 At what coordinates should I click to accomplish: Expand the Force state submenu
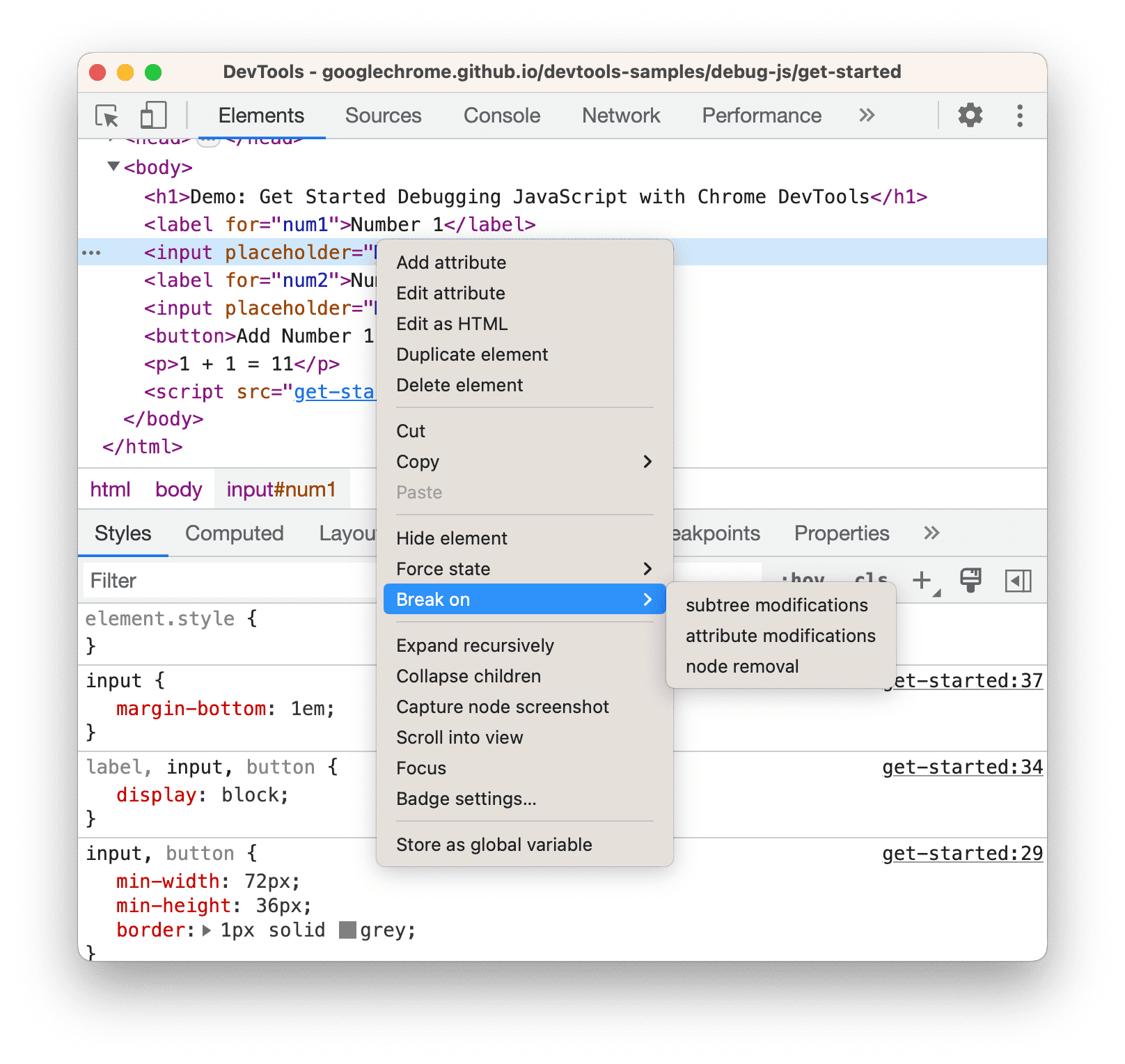tap(443, 569)
